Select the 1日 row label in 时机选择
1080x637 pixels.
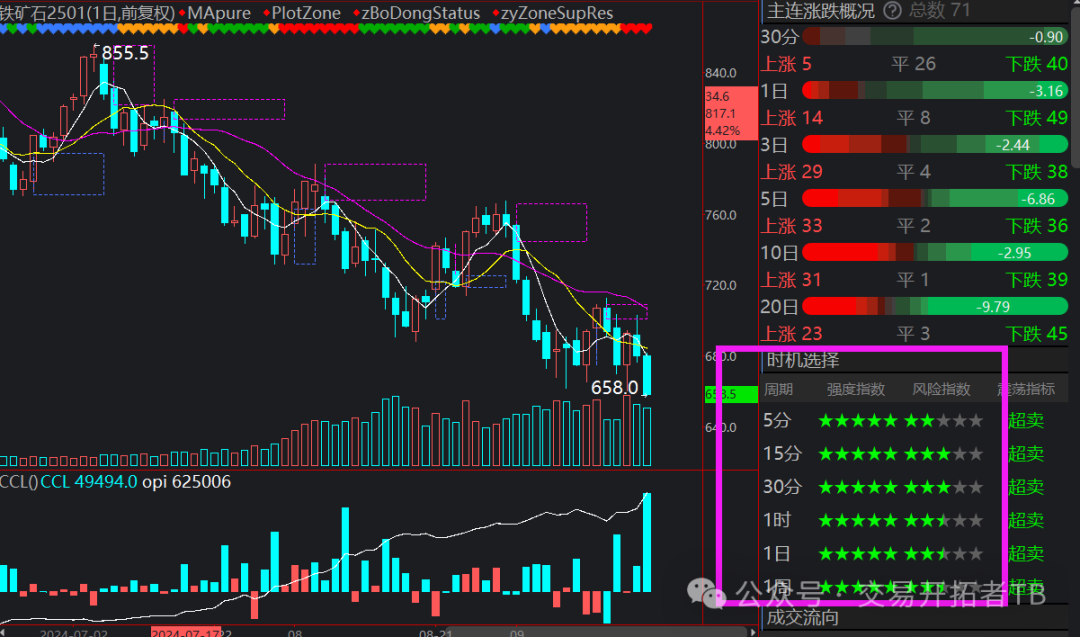(777, 554)
